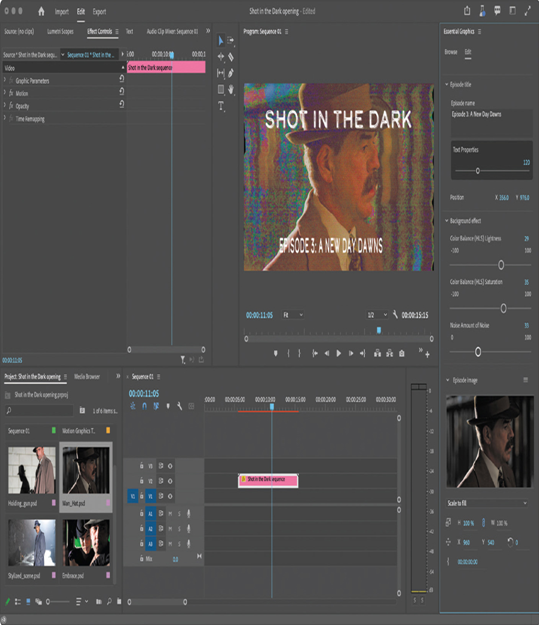Open Program Monitor button editor plus icon
Screen dimensions: 539x625
point(427,354)
